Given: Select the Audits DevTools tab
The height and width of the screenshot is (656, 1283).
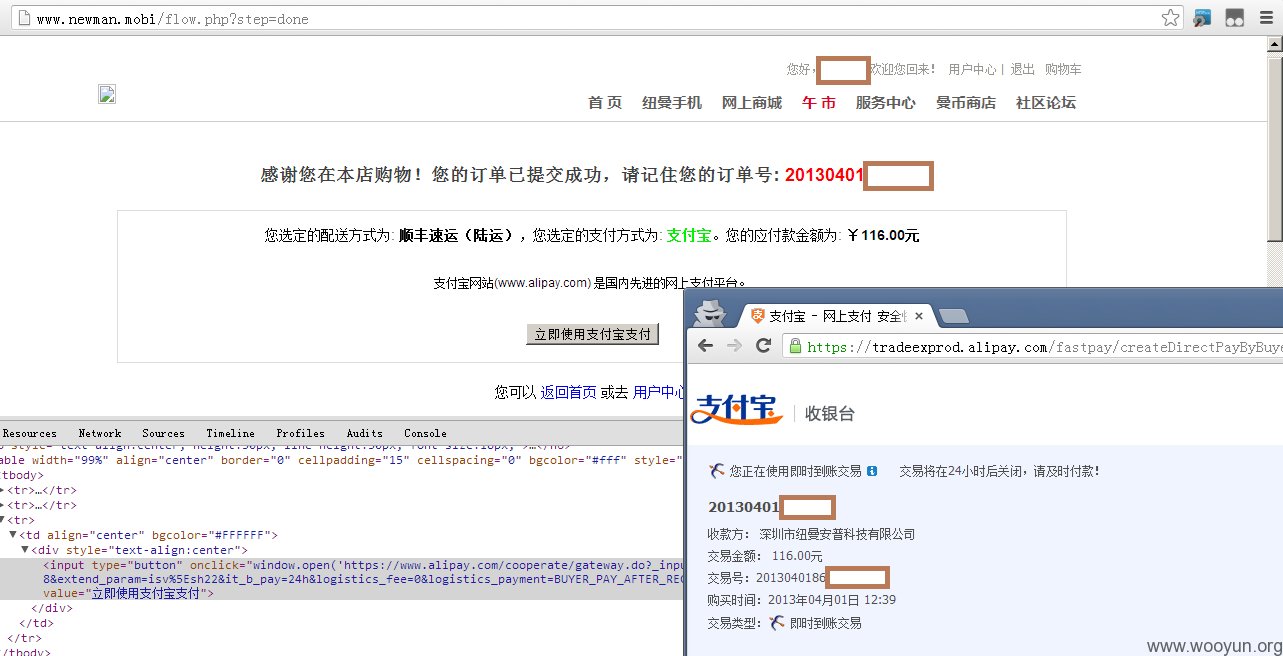Looking at the screenshot, I should (x=364, y=433).
